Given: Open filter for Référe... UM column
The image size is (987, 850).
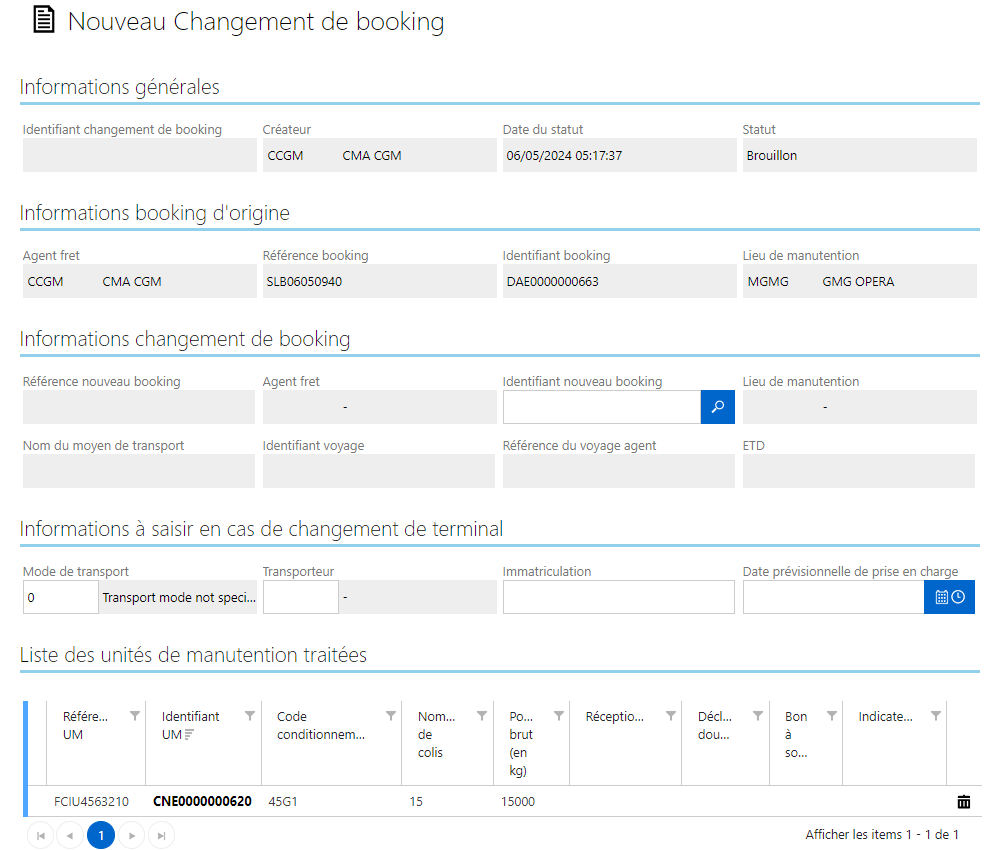Looking at the screenshot, I should click(x=135, y=716).
